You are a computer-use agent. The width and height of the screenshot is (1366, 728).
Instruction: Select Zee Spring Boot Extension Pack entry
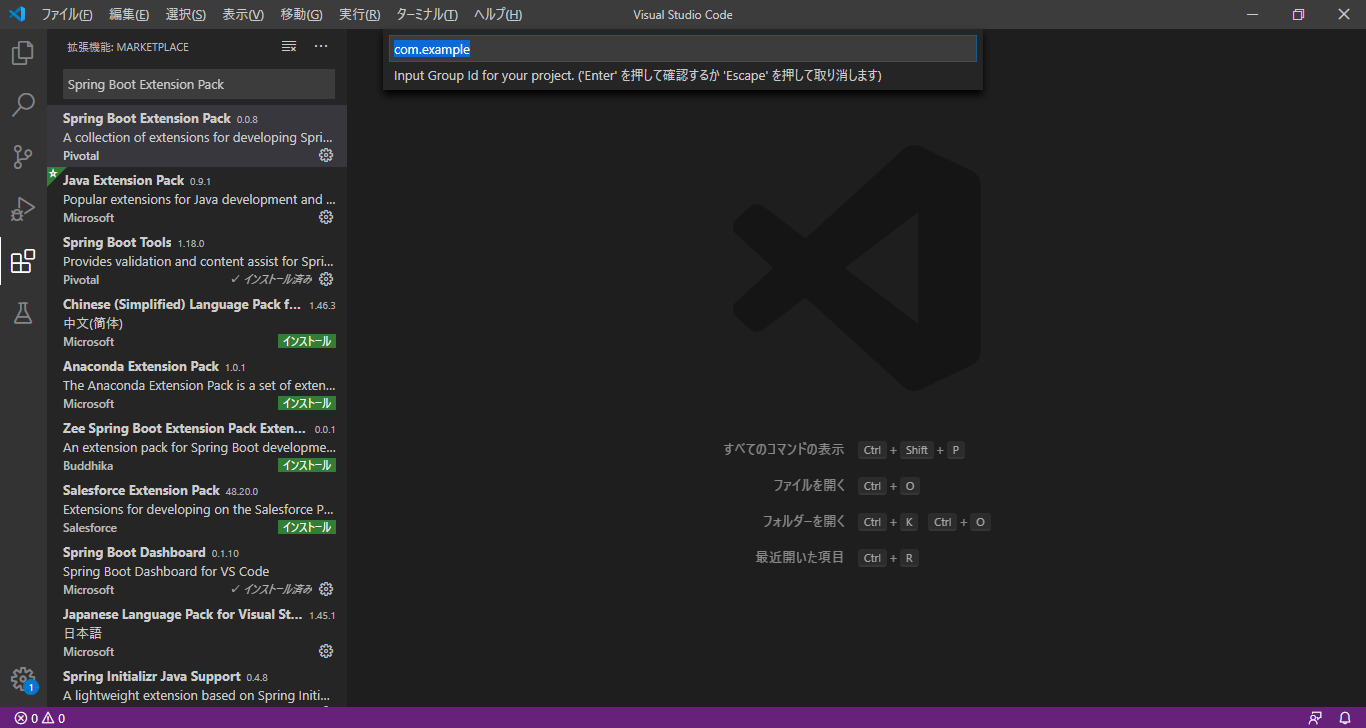coord(197,446)
